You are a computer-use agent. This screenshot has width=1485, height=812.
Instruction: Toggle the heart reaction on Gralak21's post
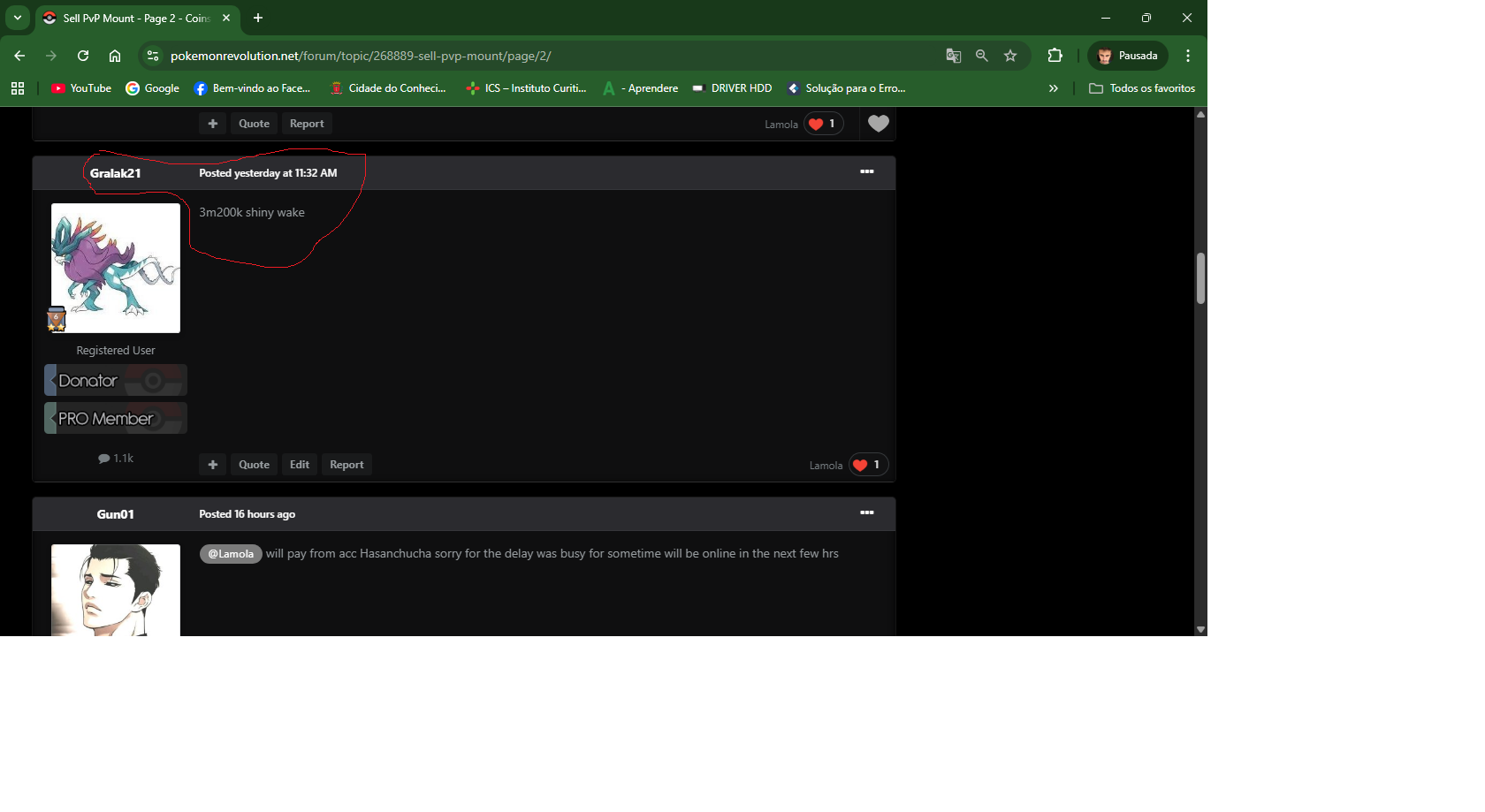860,466
